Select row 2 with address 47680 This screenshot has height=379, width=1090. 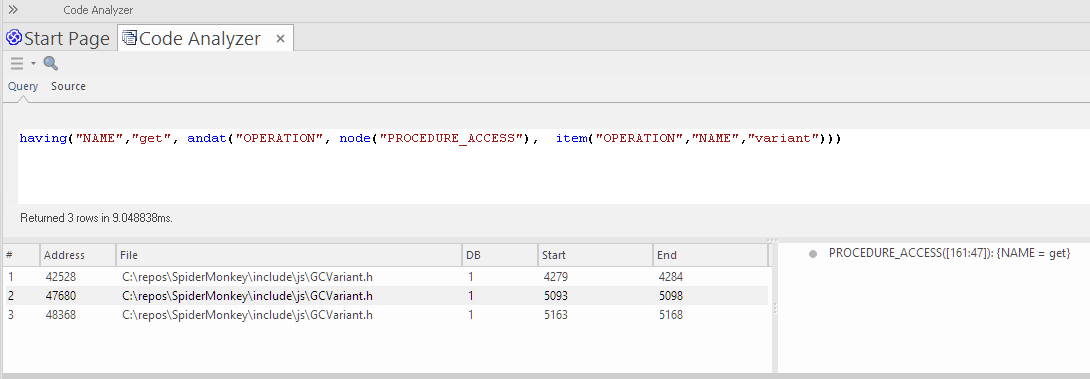387,296
